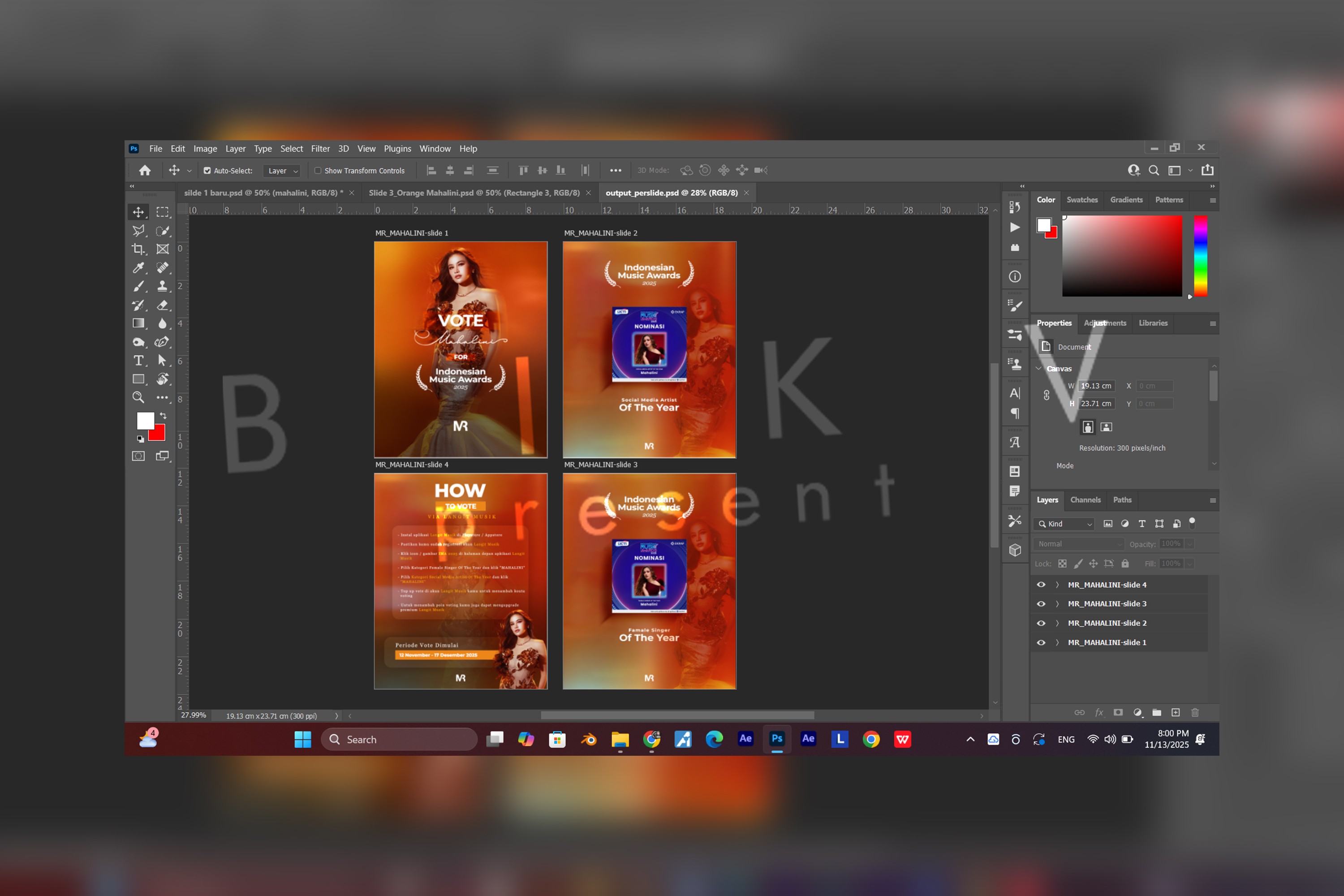Click the rainbow hue slider in Color panel

pos(1201,256)
